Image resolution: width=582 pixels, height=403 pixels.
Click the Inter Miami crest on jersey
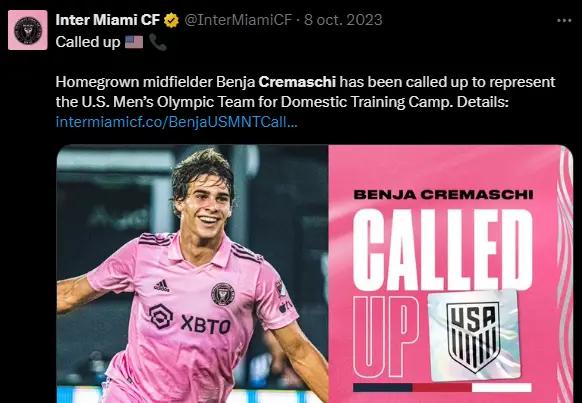click(x=223, y=294)
